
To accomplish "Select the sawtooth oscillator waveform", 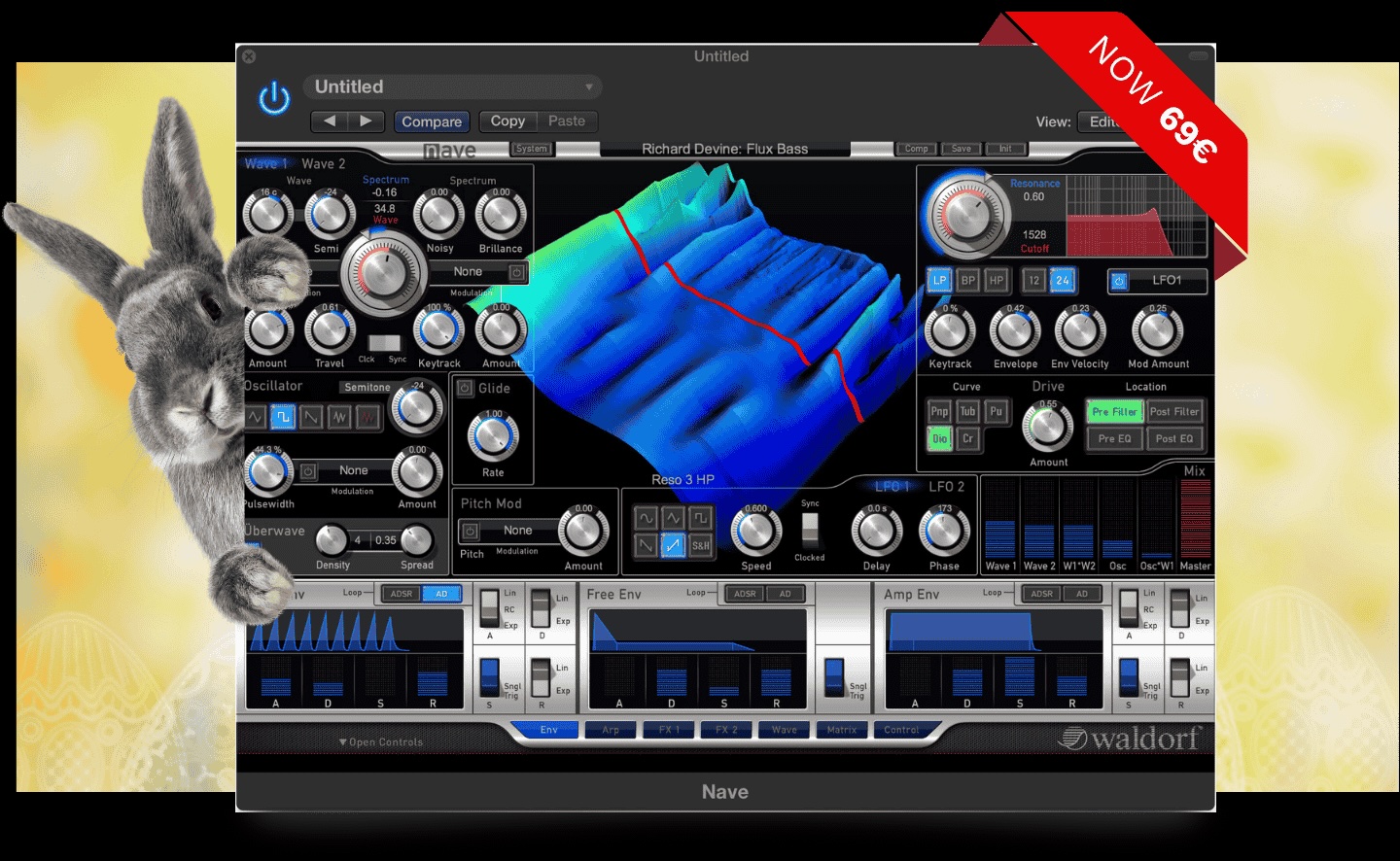I will point(311,417).
